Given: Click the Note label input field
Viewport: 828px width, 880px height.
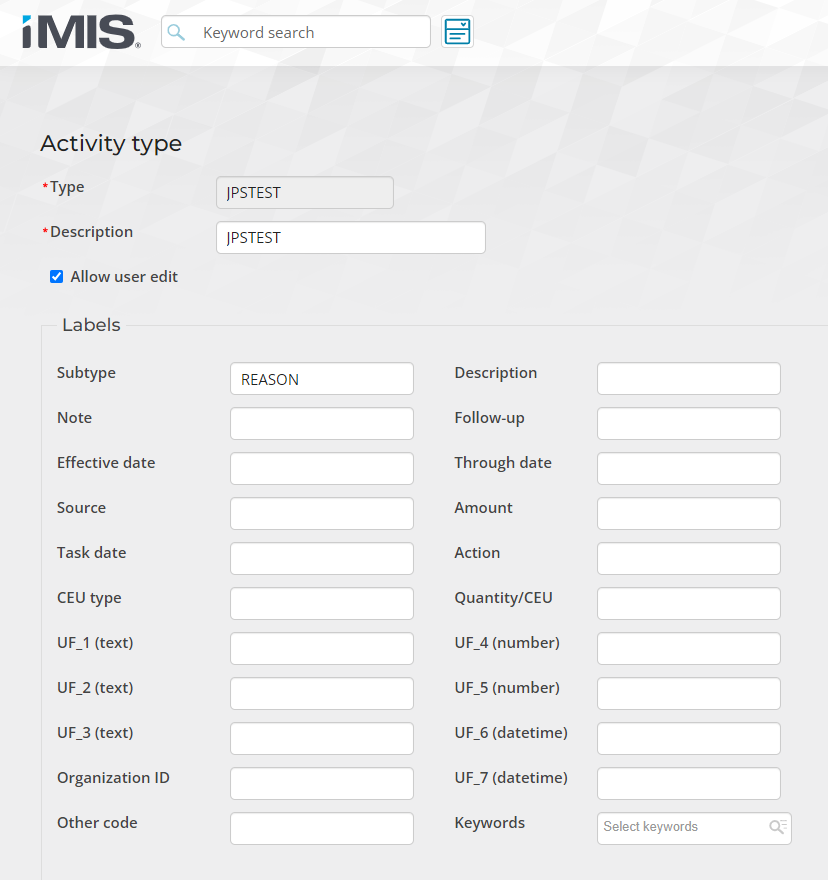Looking at the screenshot, I should coord(321,424).
